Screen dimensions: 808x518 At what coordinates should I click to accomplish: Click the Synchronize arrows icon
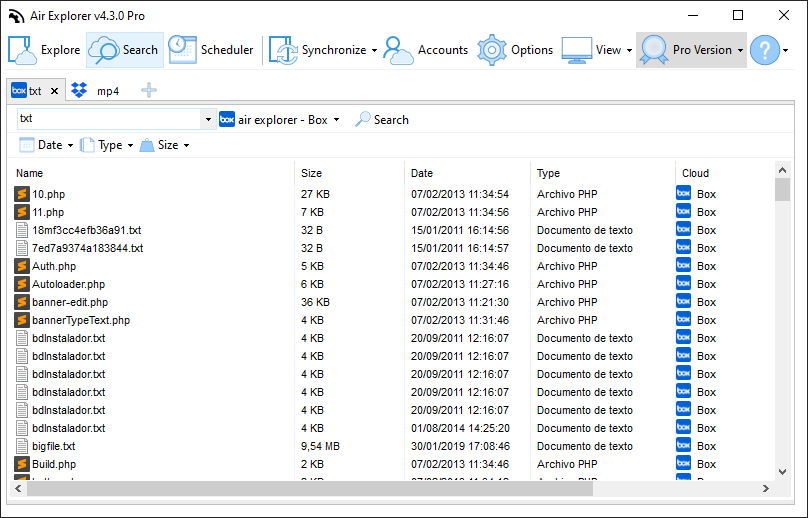(283, 50)
